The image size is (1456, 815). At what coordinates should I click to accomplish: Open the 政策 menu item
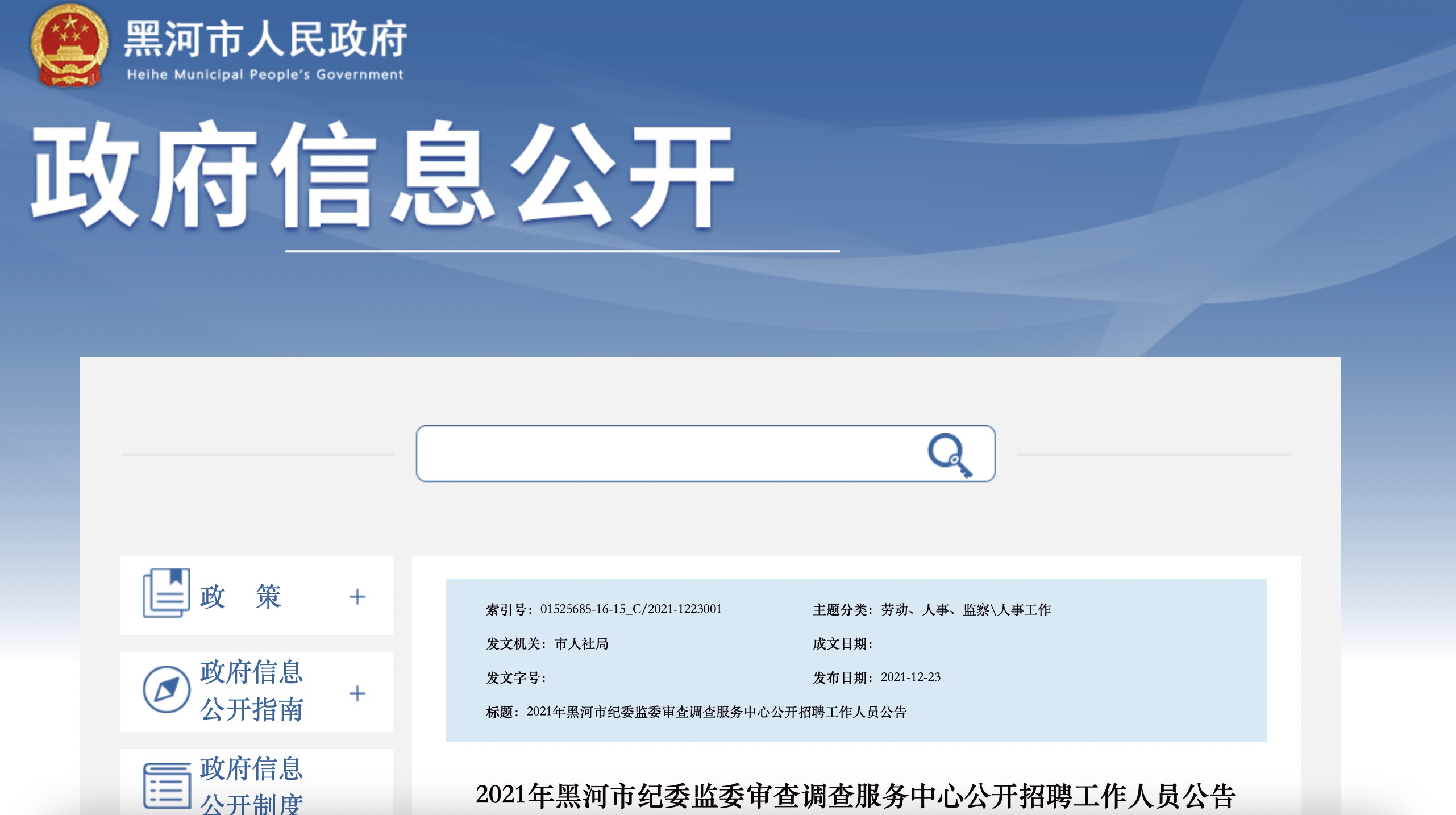coord(240,597)
